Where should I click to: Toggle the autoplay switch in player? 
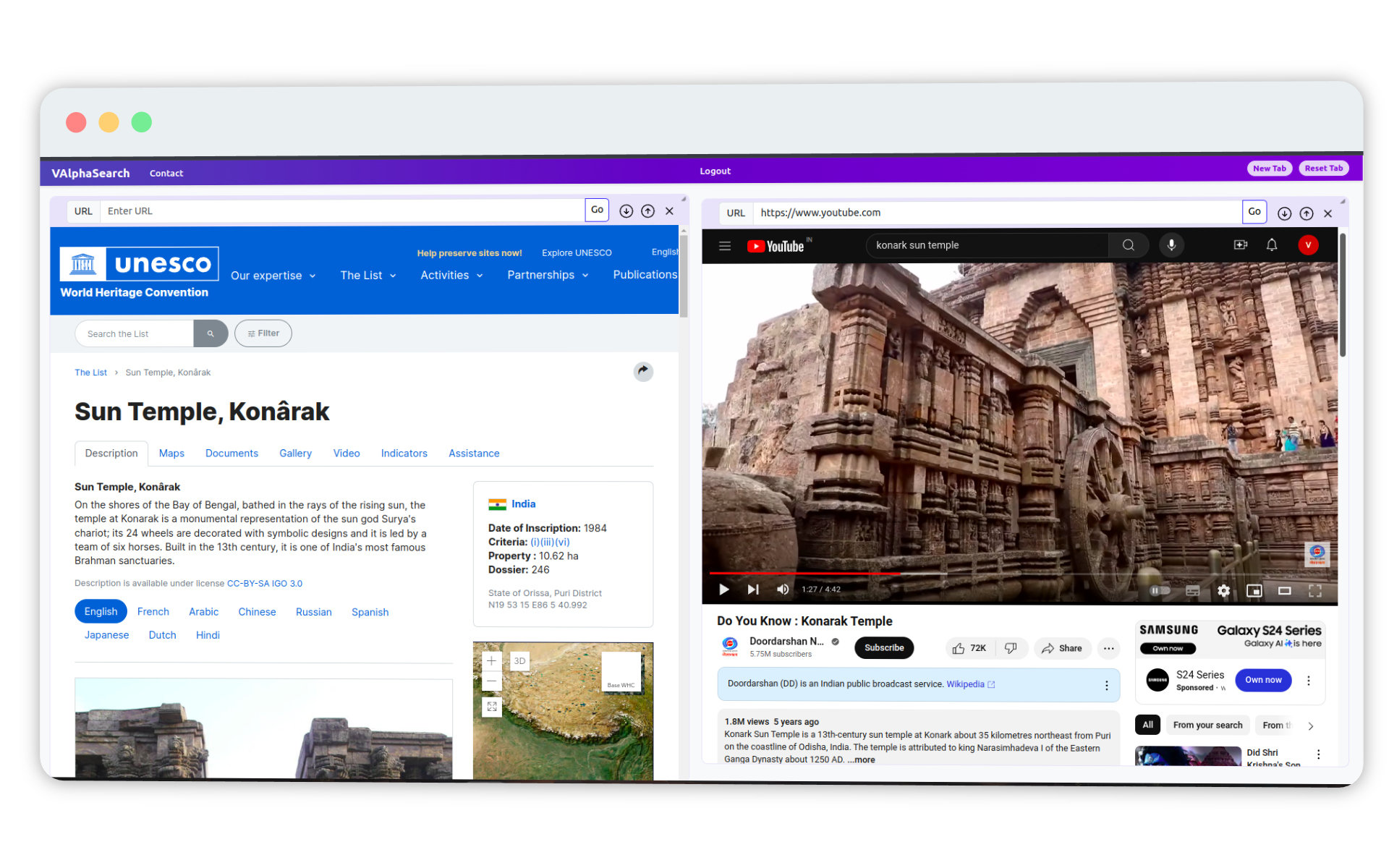(1160, 590)
